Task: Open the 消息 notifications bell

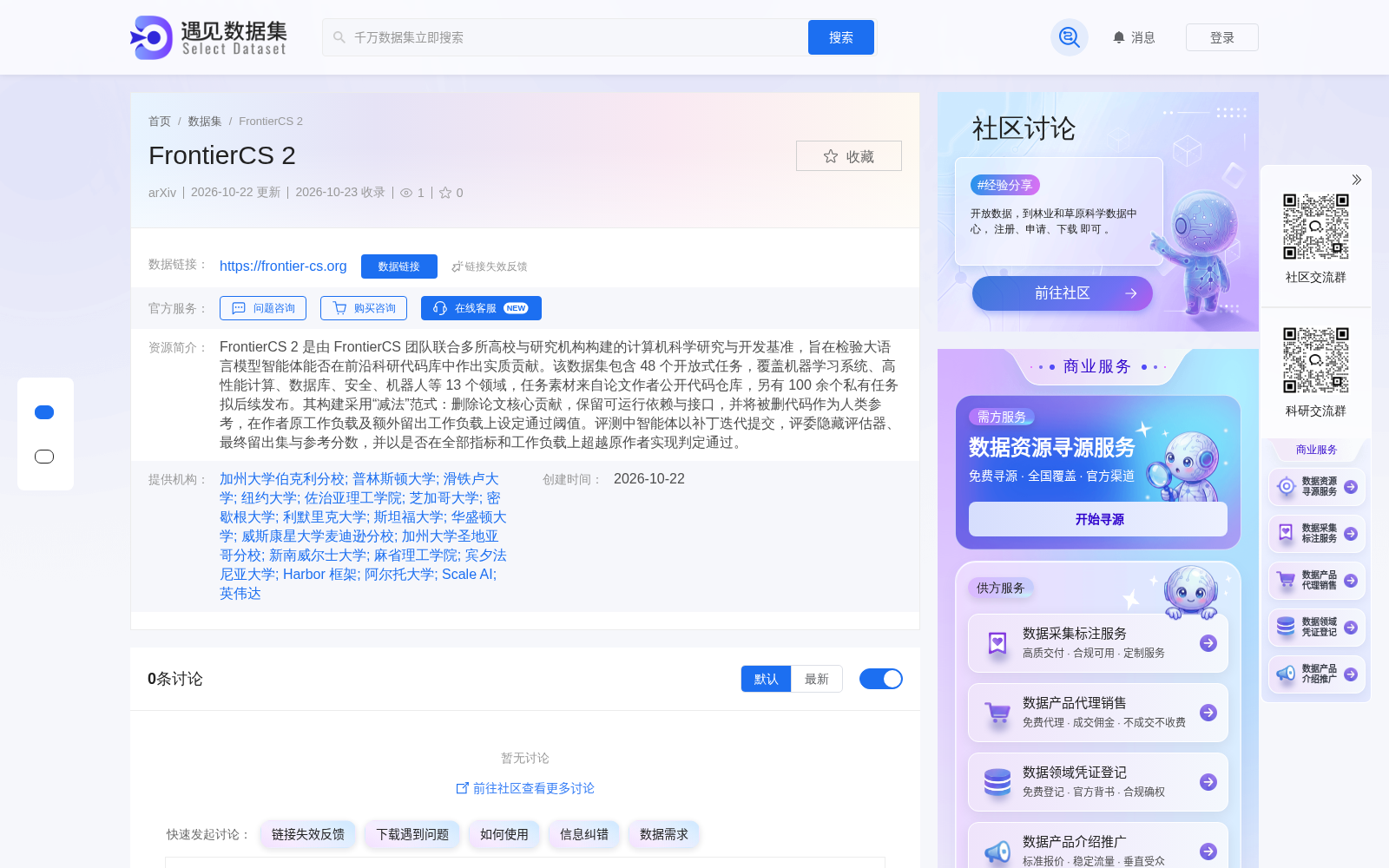Action: (1134, 37)
